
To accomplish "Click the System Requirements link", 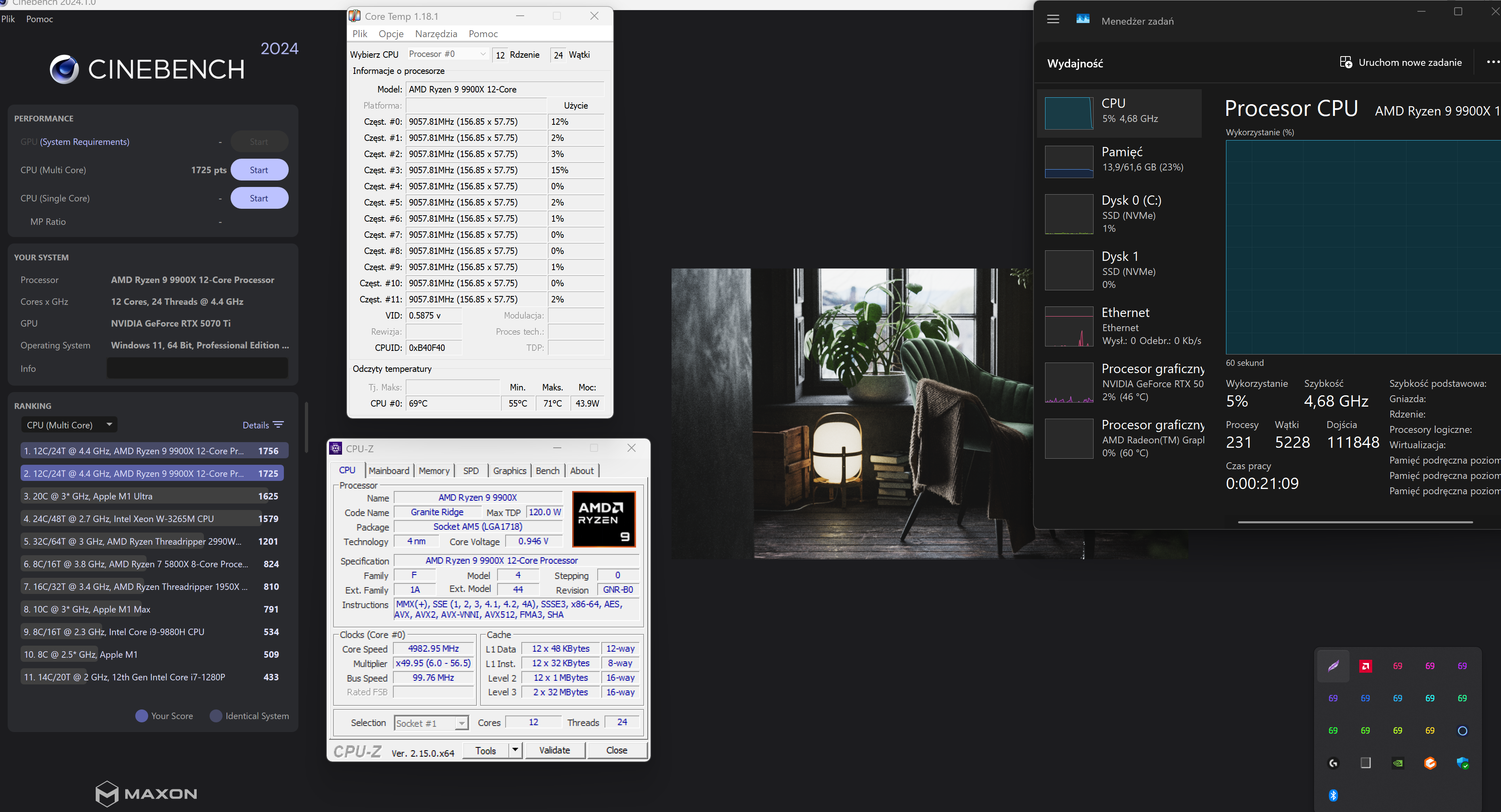I will (84, 142).
